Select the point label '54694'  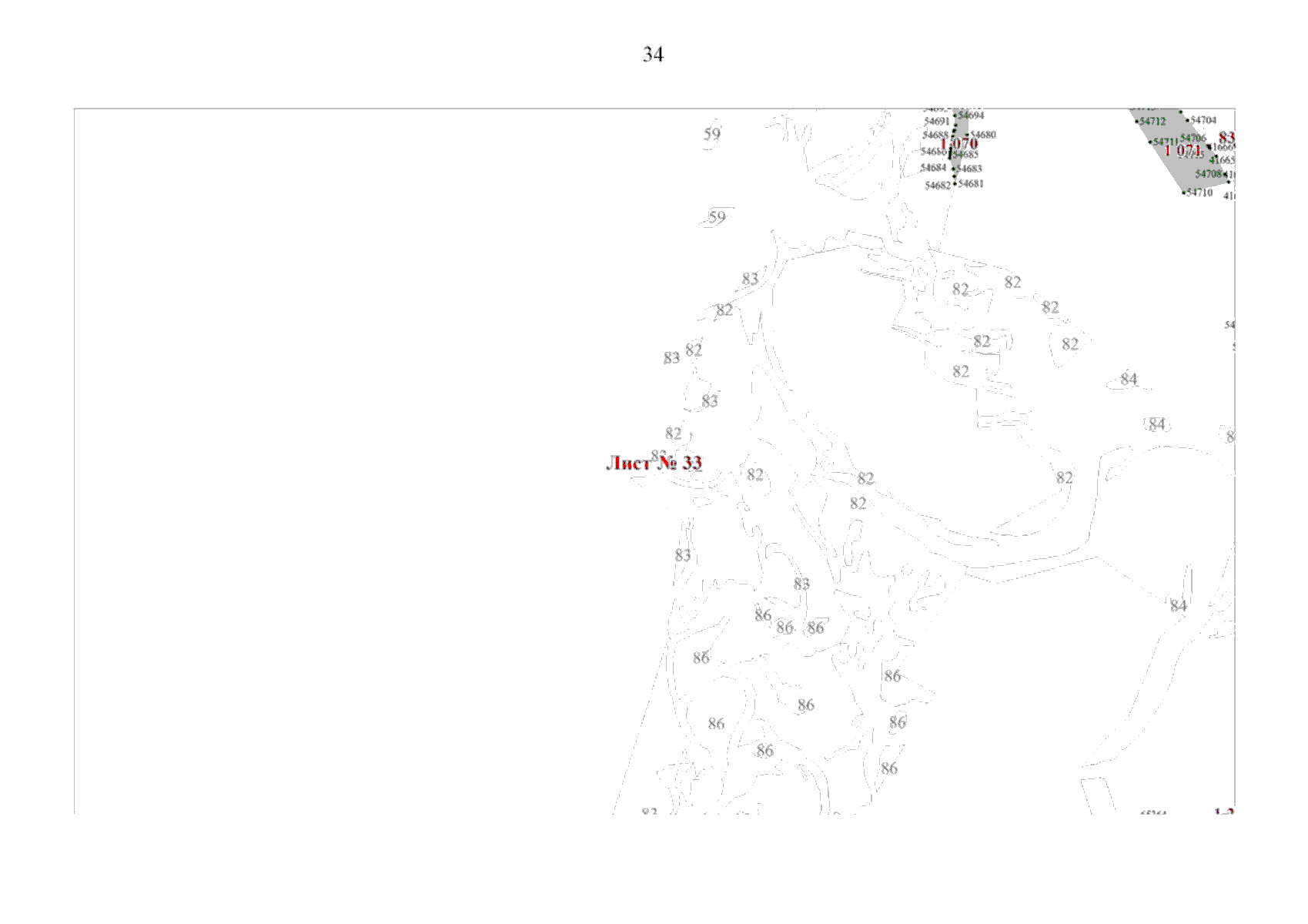[971, 115]
